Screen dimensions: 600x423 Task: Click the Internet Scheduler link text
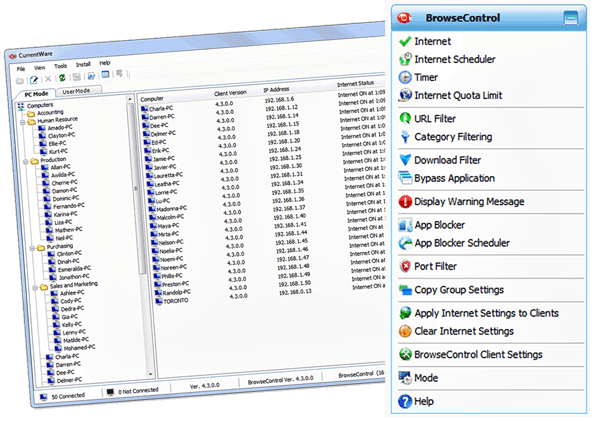click(x=455, y=59)
